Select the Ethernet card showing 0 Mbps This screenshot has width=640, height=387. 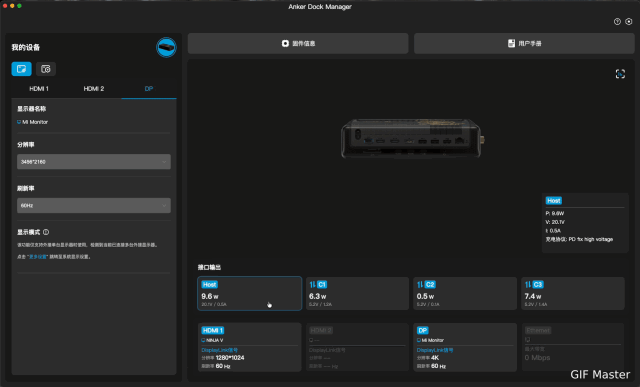point(573,347)
